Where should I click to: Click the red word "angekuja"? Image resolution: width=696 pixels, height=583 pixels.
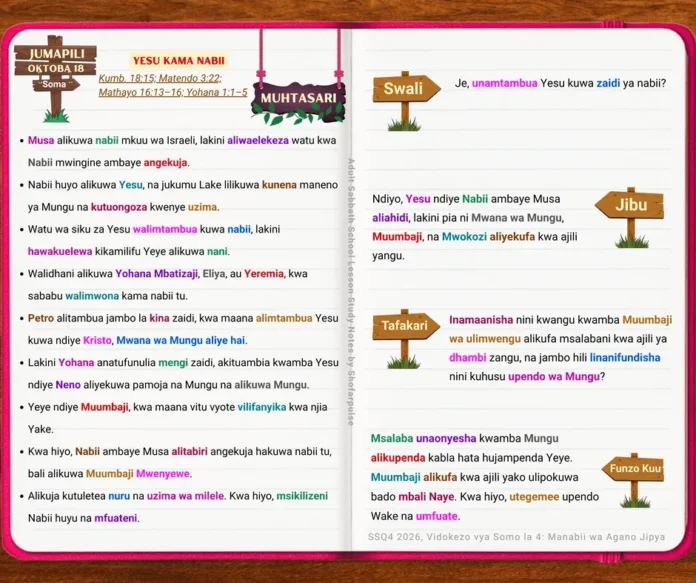(166, 163)
